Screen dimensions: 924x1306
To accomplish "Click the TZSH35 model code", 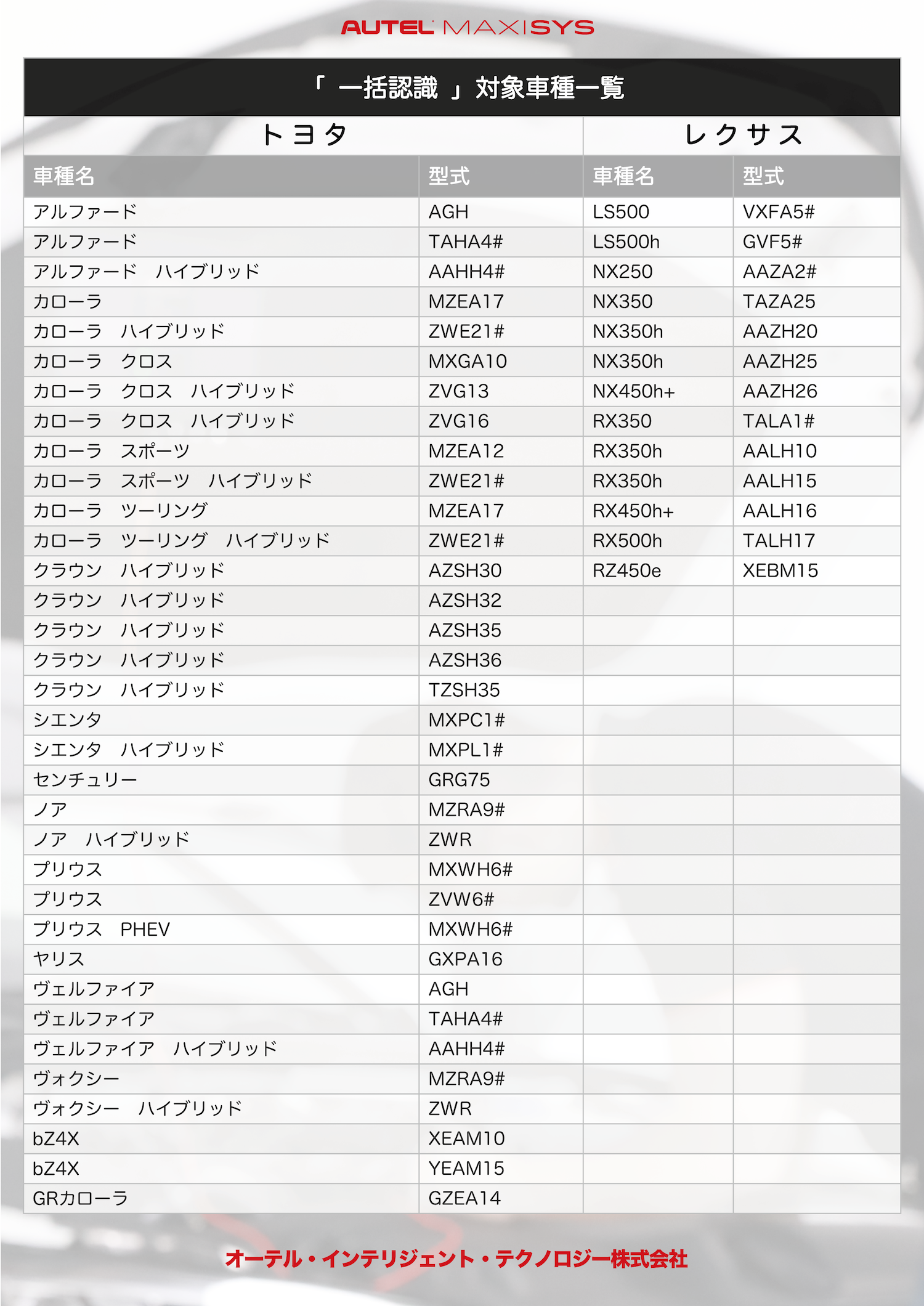I will tap(464, 690).
